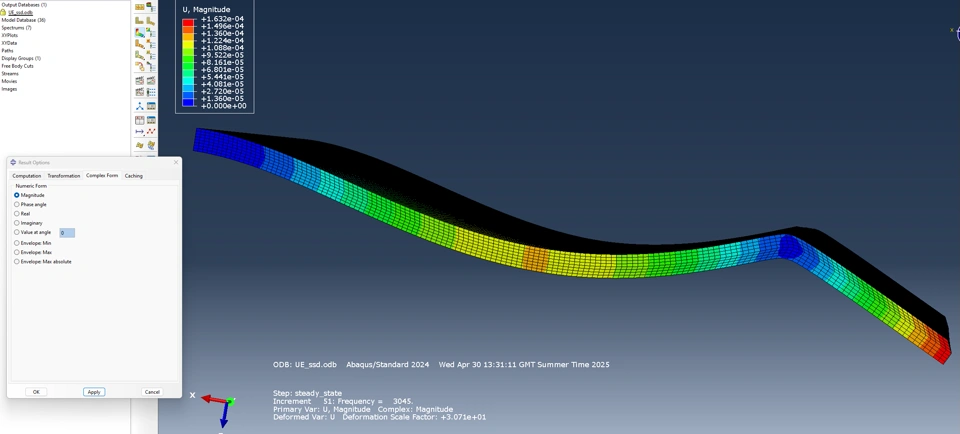The image size is (960, 434).
Task: Click the Apply button
Action: pyautogui.click(x=94, y=392)
